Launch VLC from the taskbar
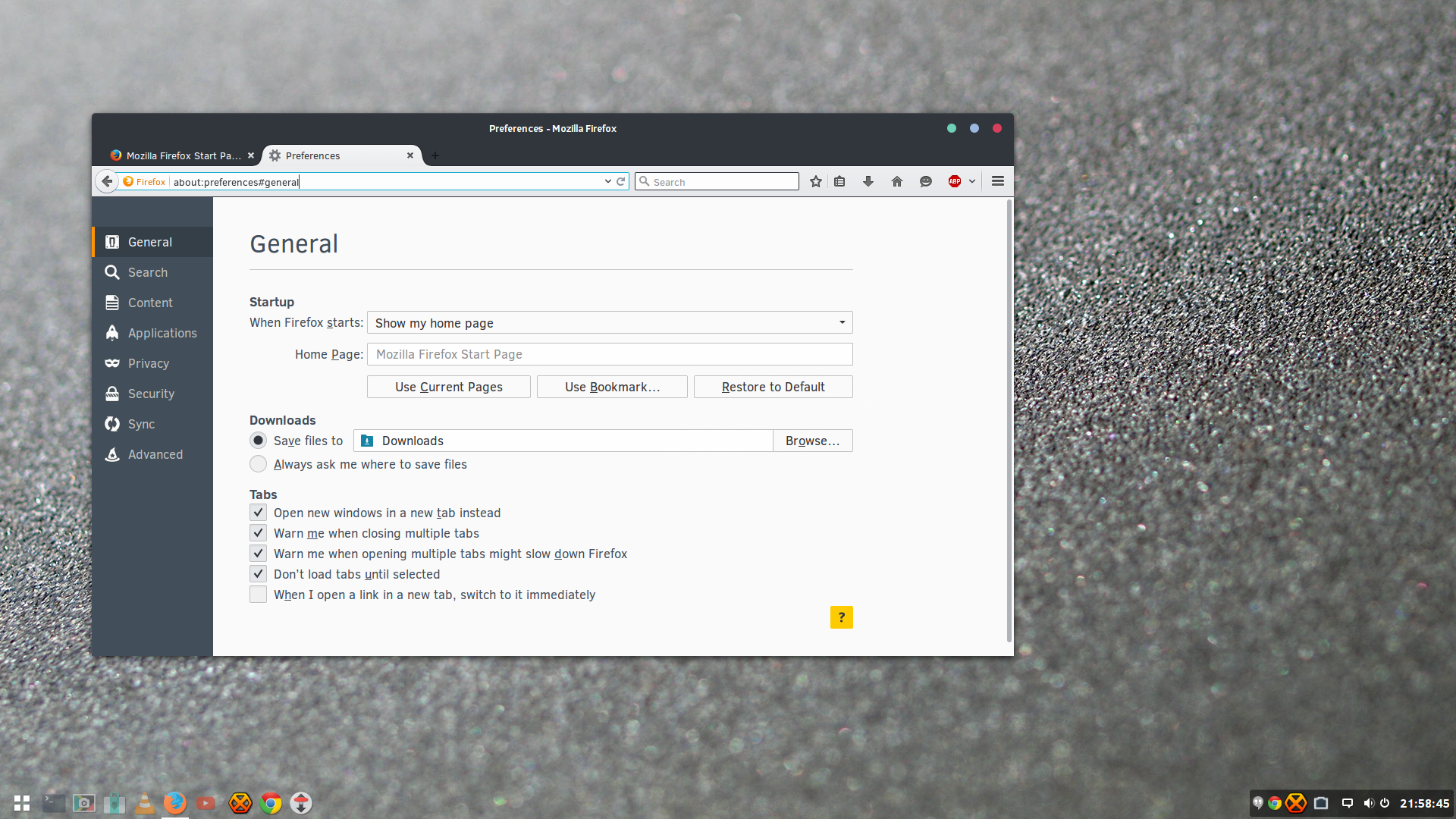The width and height of the screenshot is (1456, 819). (145, 803)
